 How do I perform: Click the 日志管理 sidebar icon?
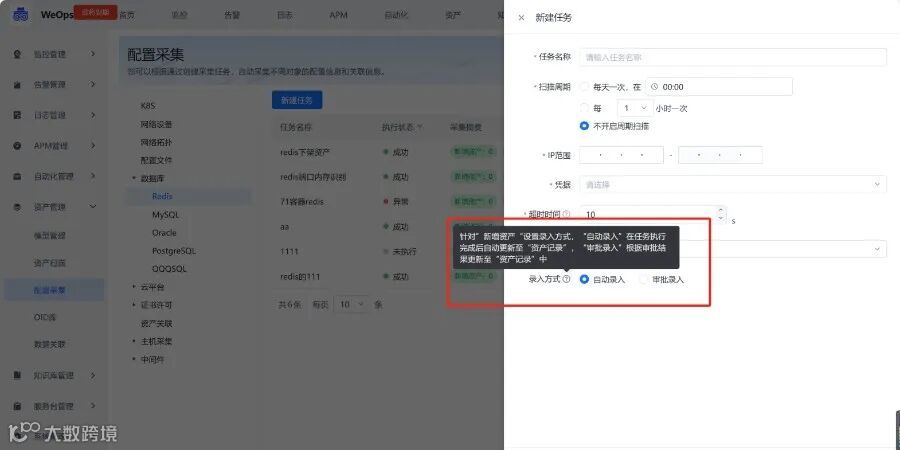pos(17,115)
